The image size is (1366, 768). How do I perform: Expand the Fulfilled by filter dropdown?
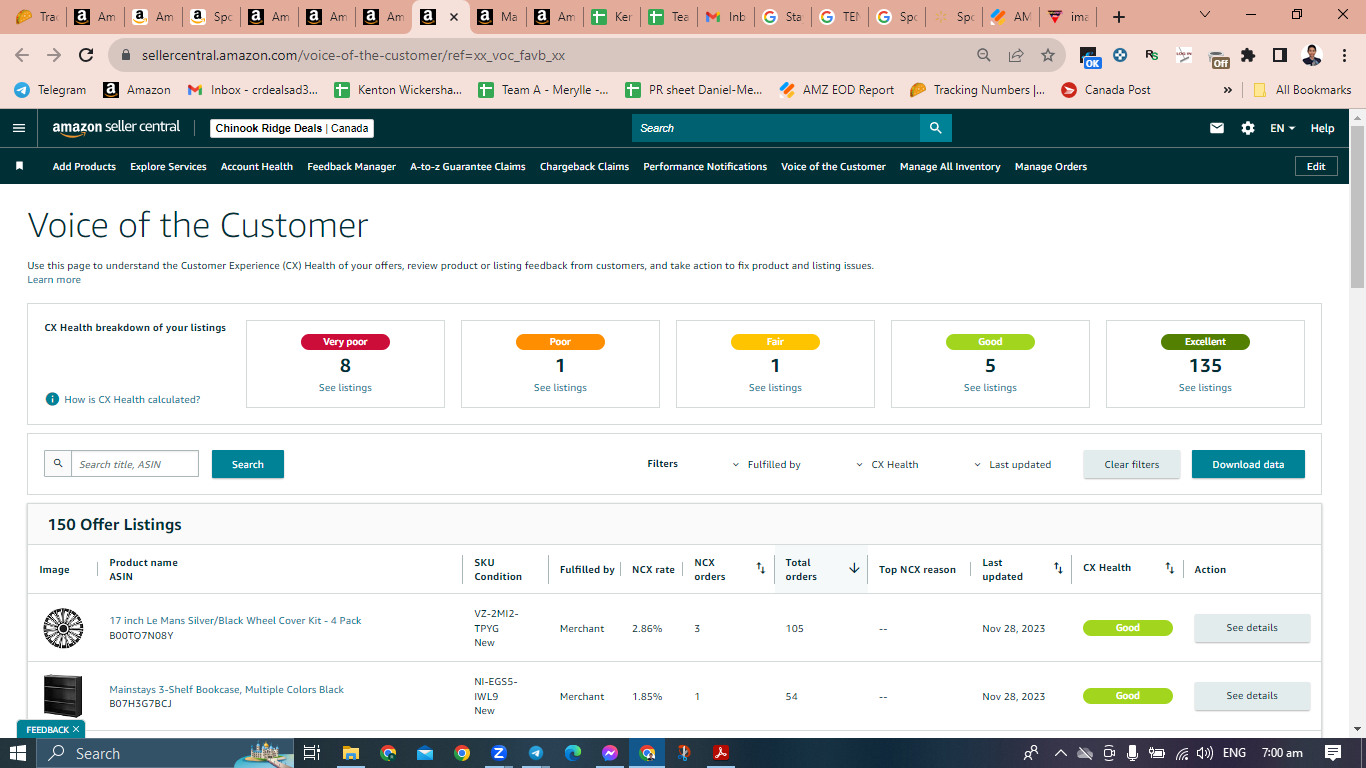(x=767, y=464)
